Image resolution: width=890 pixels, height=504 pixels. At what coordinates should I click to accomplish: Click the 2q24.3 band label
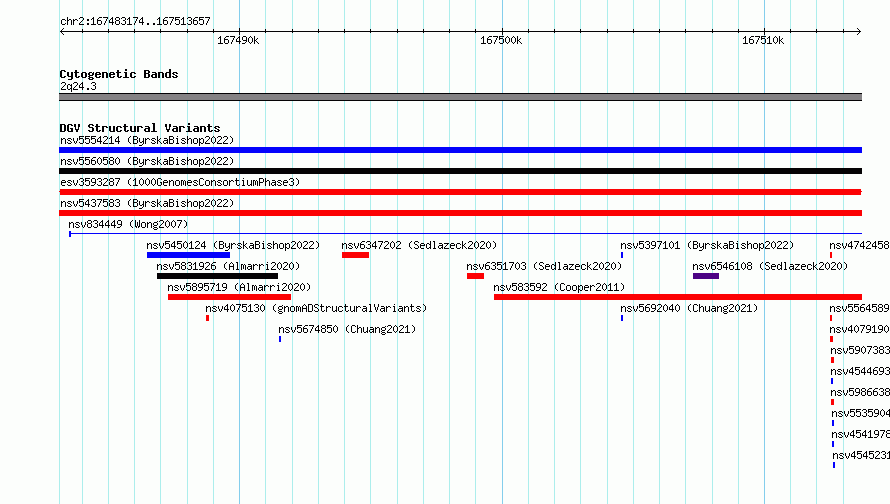[x=78, y=86]
